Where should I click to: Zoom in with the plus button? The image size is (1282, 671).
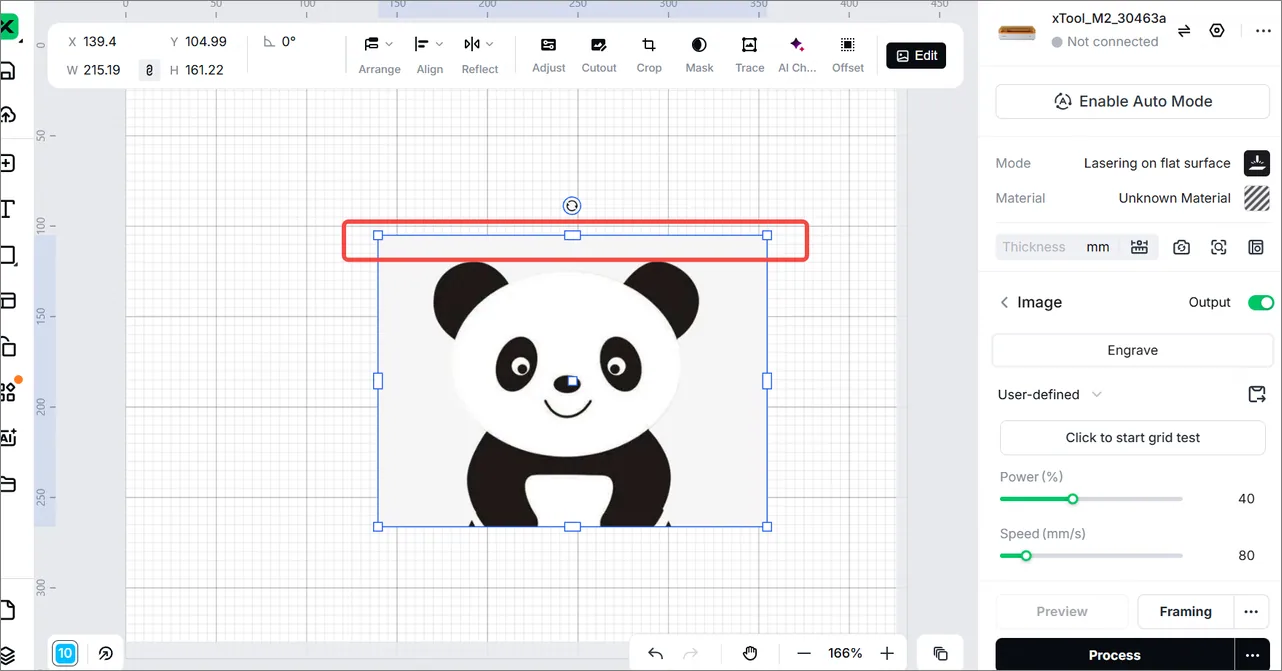click(x=887, y=653)
